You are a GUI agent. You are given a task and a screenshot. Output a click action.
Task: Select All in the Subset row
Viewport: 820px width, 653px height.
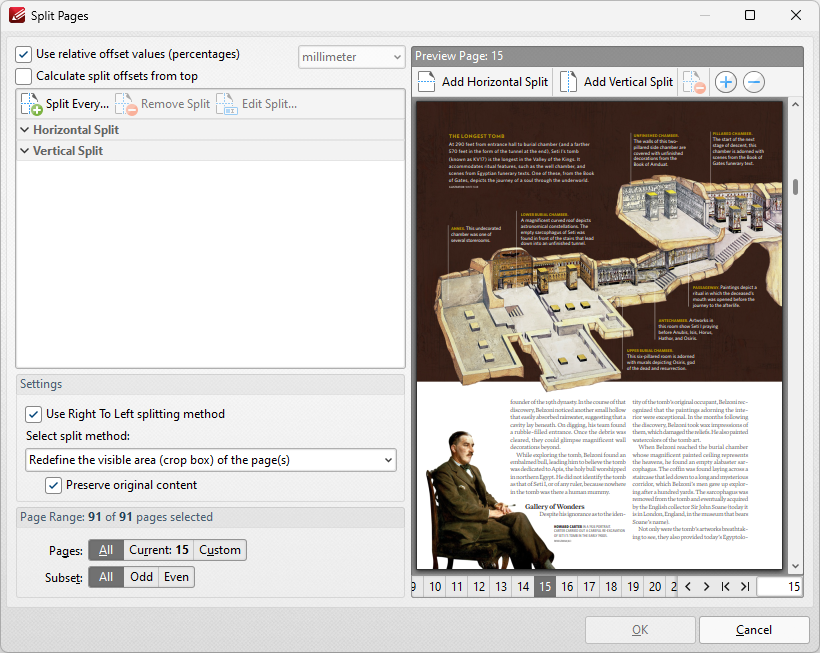tap(106, 577)
